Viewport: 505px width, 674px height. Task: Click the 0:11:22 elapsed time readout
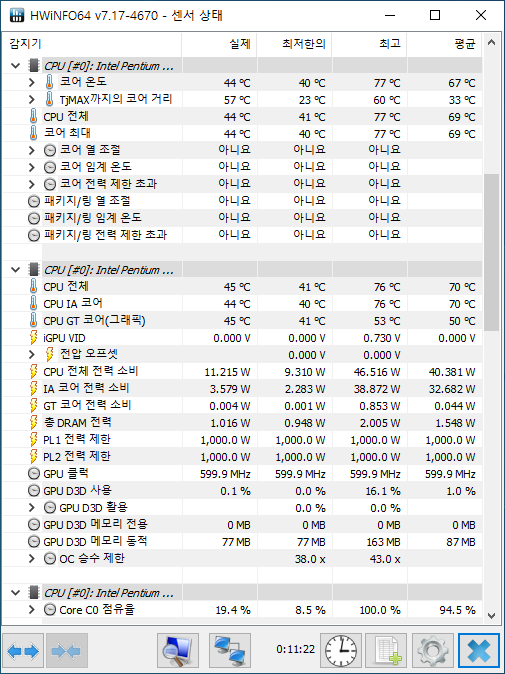(x=296, y=649)
